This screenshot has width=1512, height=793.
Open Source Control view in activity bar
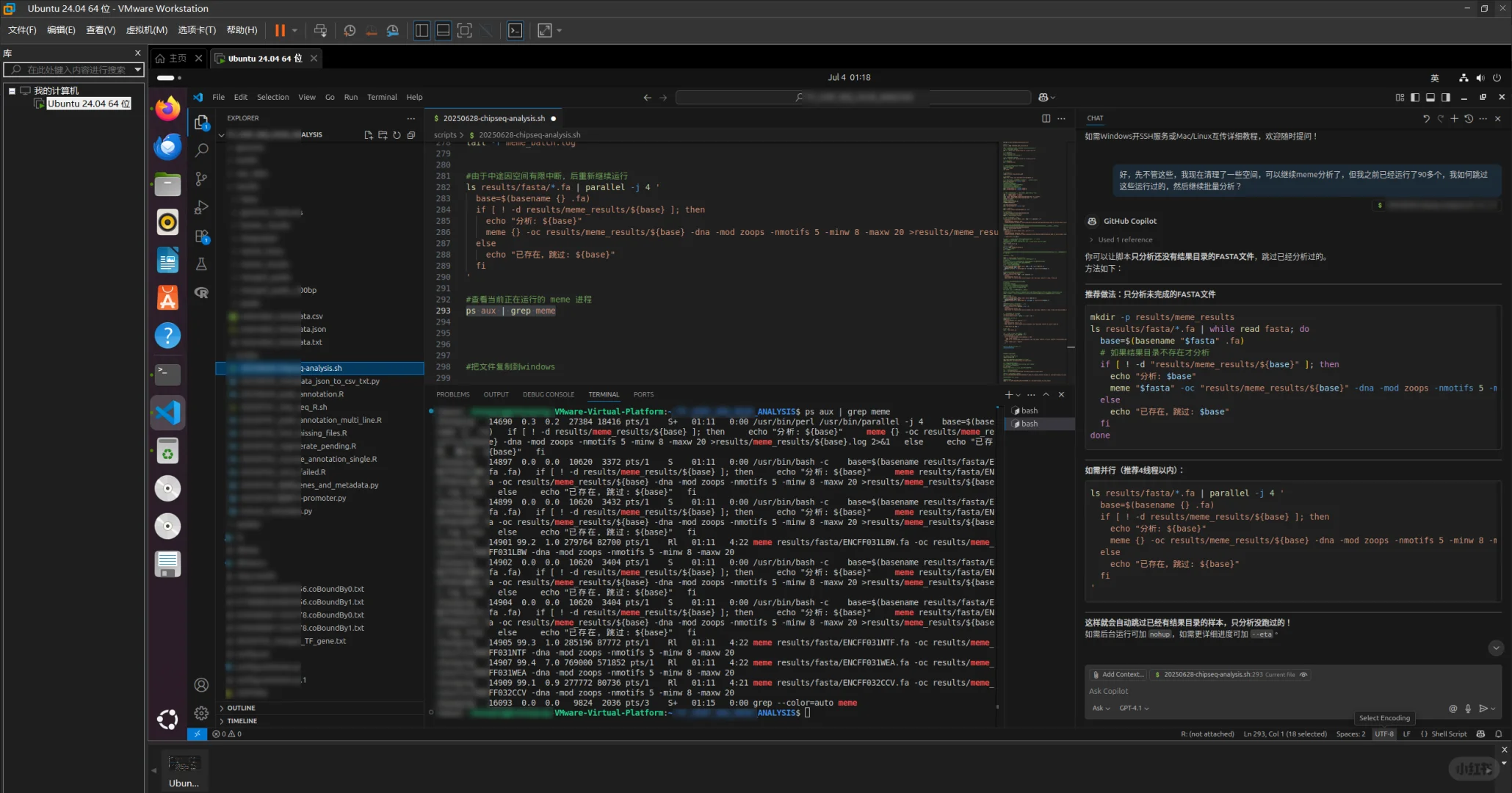(x=201, y=179)
